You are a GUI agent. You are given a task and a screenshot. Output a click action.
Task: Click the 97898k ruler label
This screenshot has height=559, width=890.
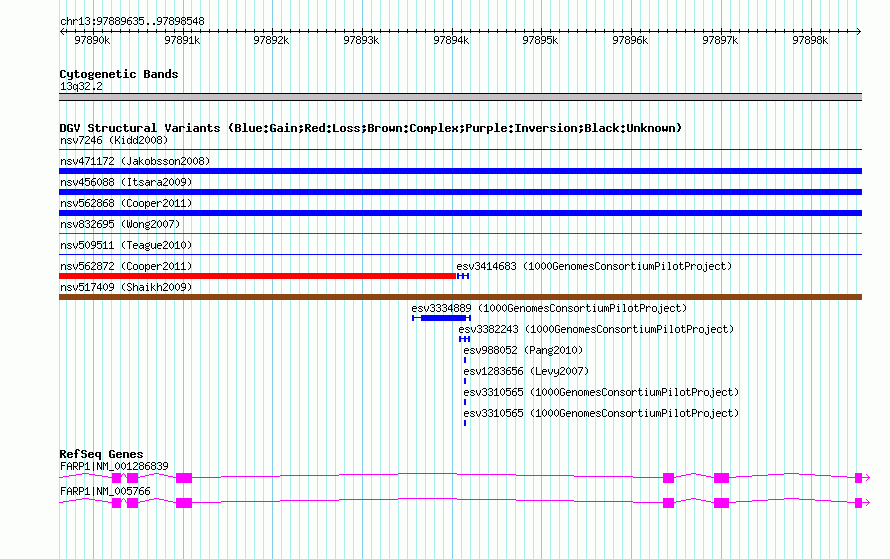click(x=810, y=40)
